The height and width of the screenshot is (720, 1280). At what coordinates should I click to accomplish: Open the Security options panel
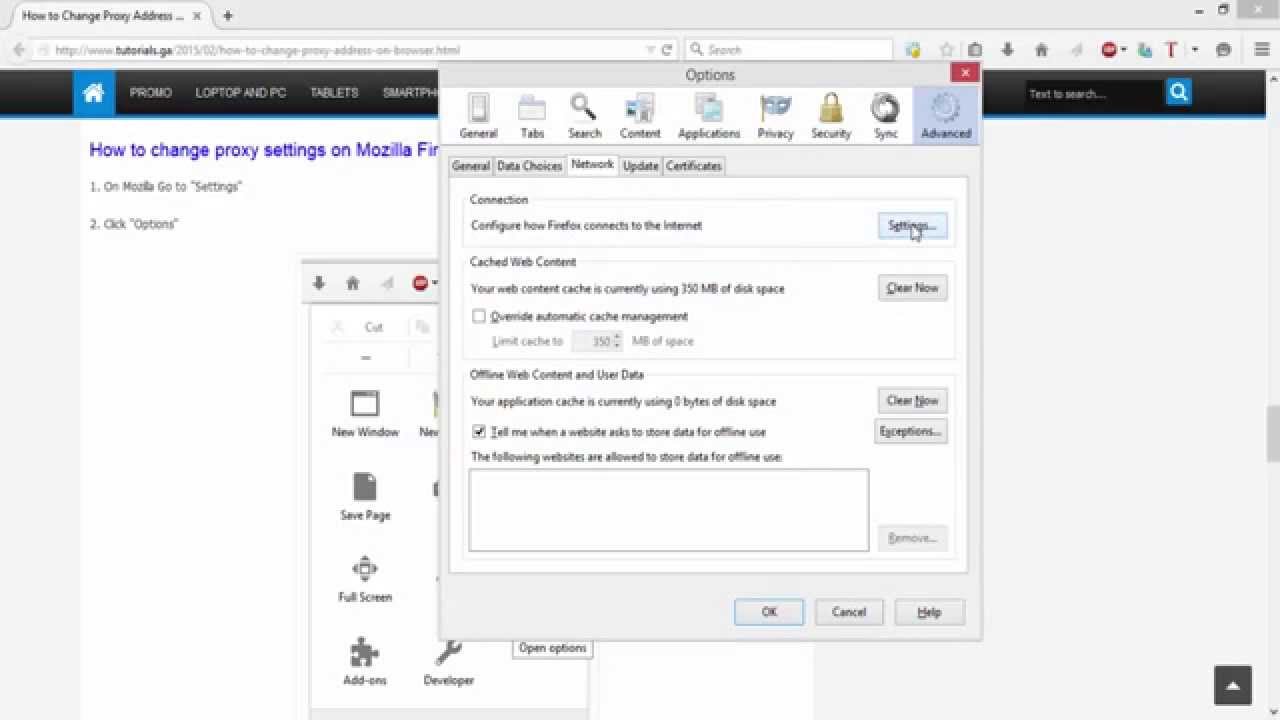point(831,116)
